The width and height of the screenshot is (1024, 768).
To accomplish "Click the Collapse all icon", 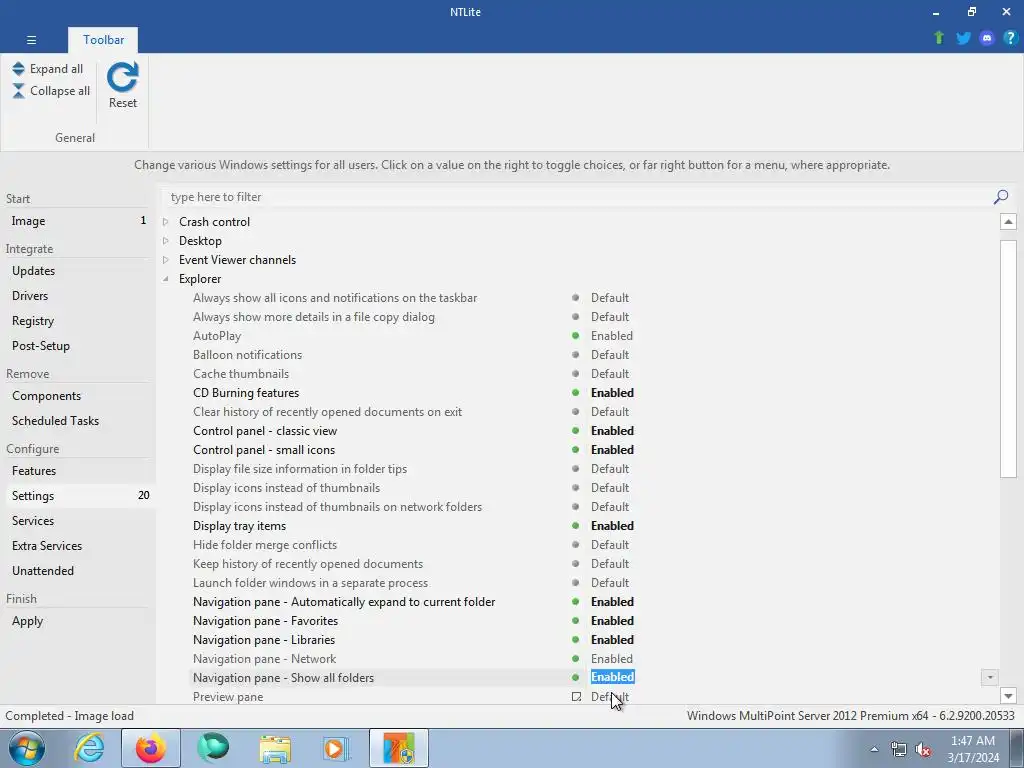I will (x=18, y=91).
